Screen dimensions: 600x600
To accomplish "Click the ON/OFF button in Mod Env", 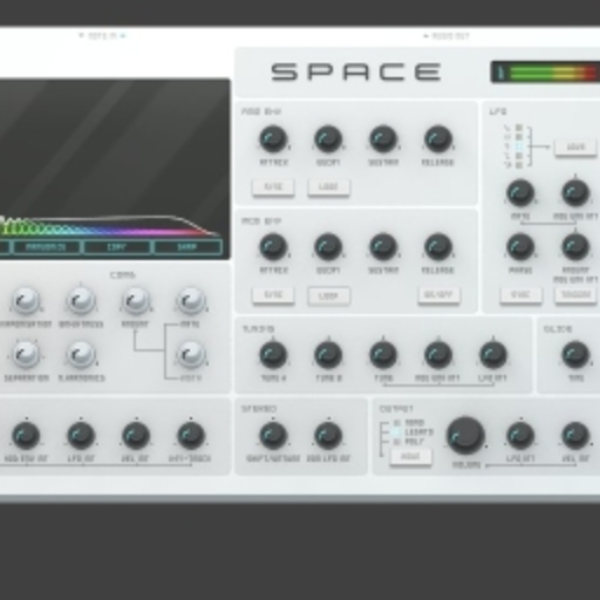I will (439, 295).
